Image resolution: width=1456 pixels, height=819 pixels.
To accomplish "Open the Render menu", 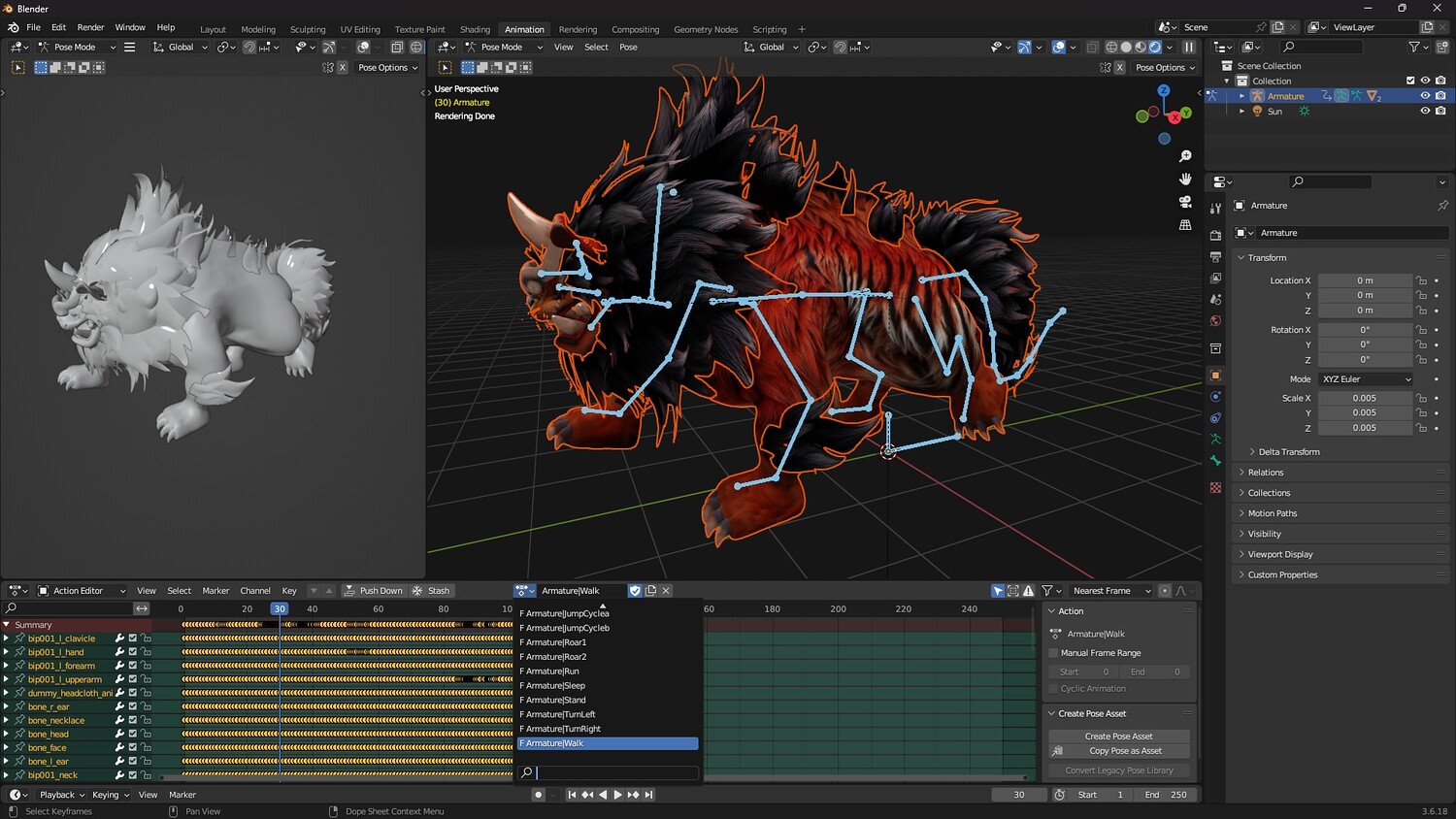I will click(90, 27).
